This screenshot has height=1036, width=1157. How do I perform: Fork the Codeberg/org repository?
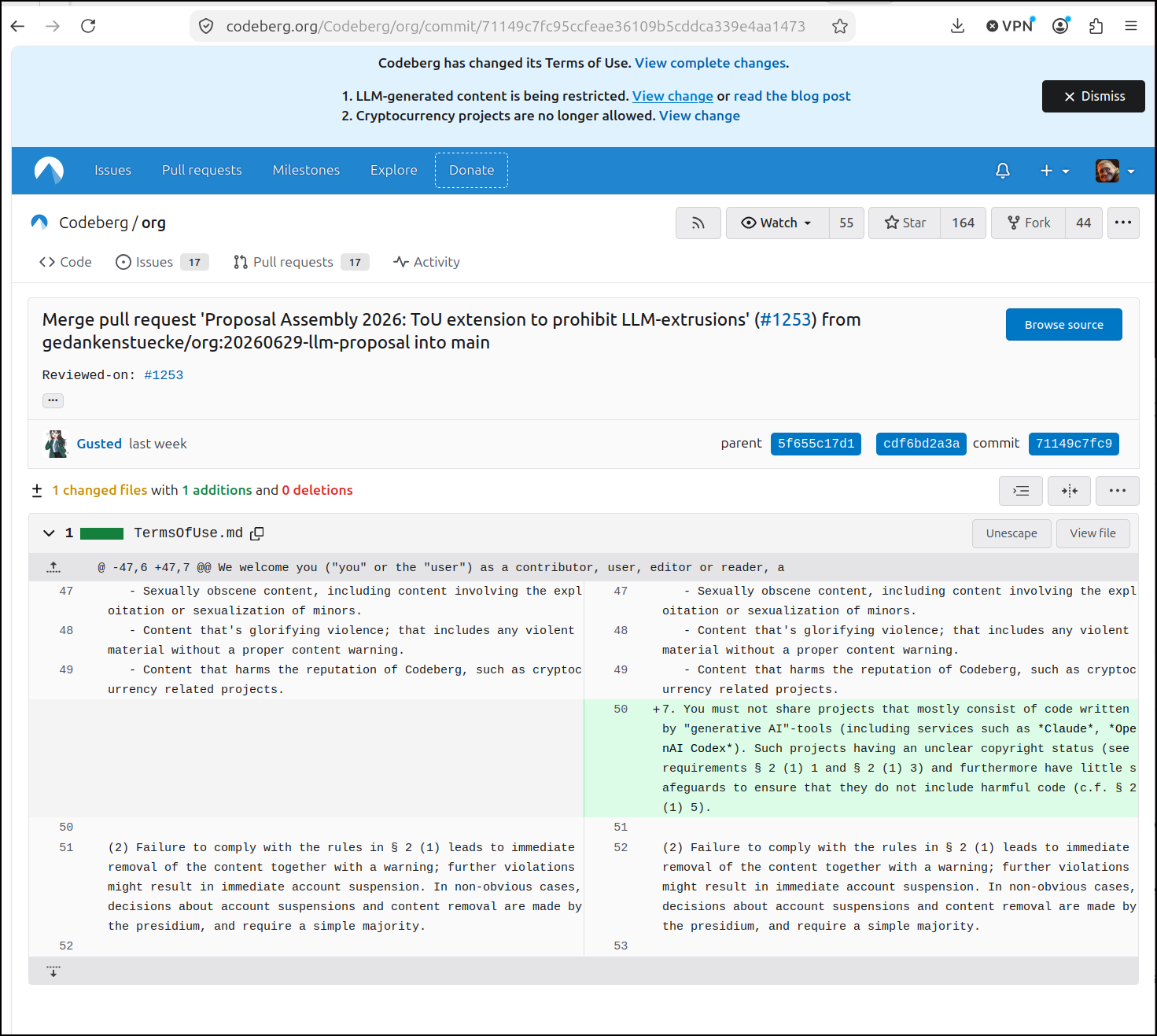[x=1029, y=223]
